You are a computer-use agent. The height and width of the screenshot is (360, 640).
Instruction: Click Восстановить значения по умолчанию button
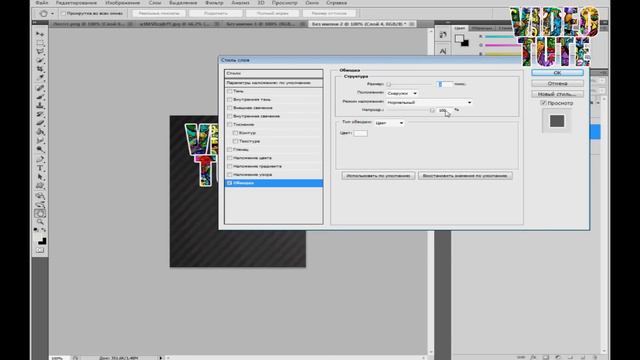(x=465, y=176)
